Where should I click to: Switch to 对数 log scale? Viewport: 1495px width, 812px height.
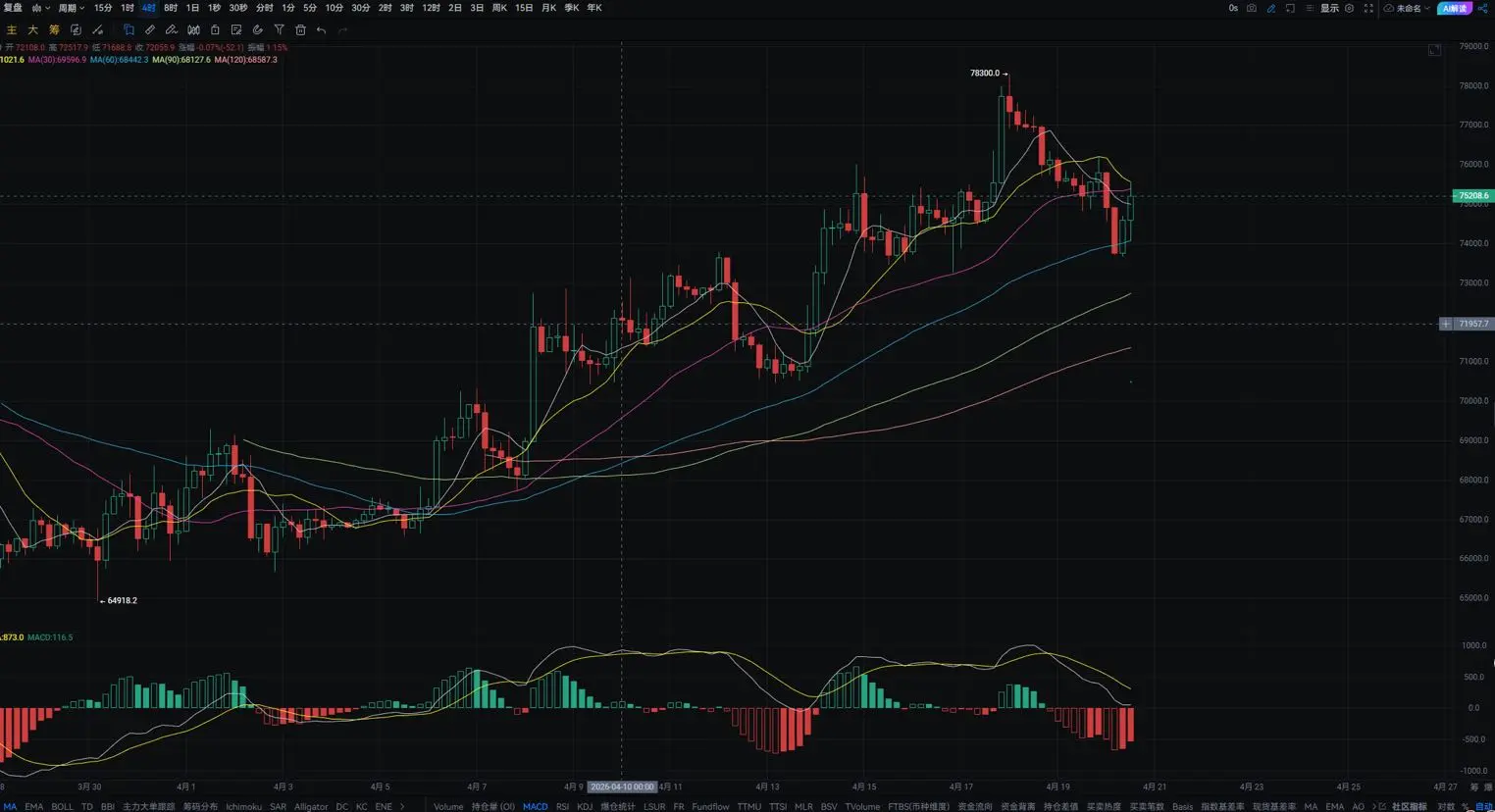click(x=1446, y=806)
